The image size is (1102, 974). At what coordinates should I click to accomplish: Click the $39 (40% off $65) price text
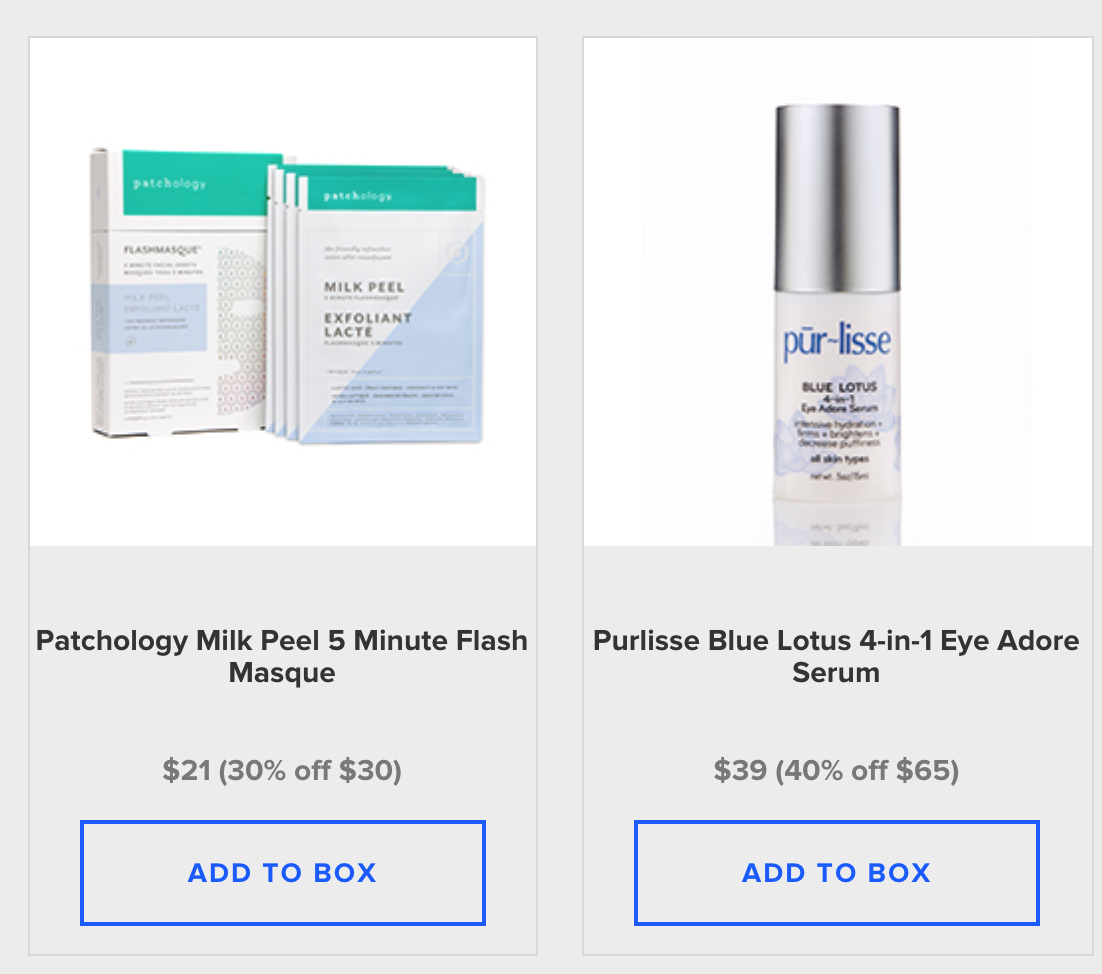pyautogui.click(x=836, y=770)
